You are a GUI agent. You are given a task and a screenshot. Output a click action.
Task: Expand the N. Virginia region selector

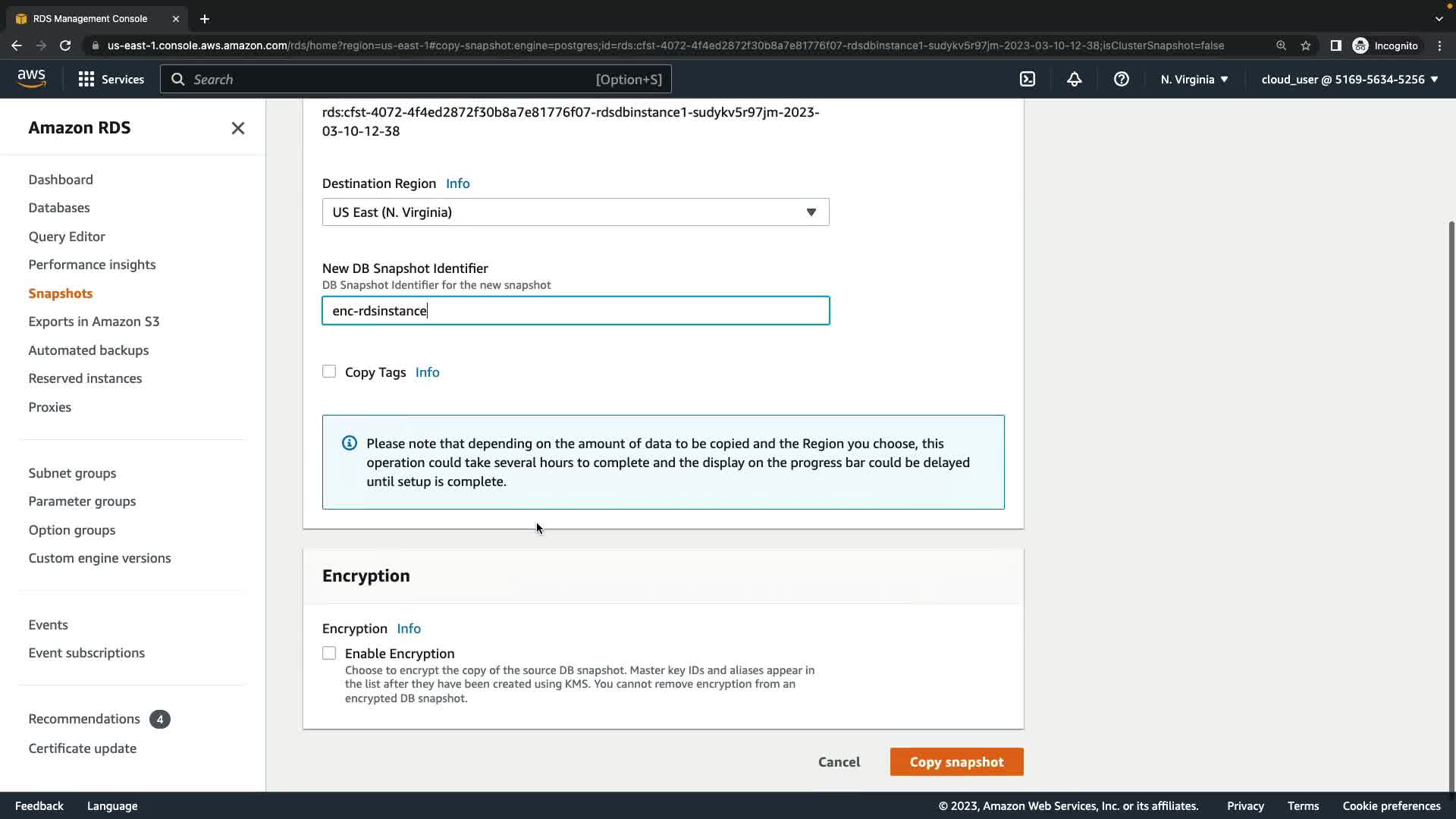tap(1194, 79)
